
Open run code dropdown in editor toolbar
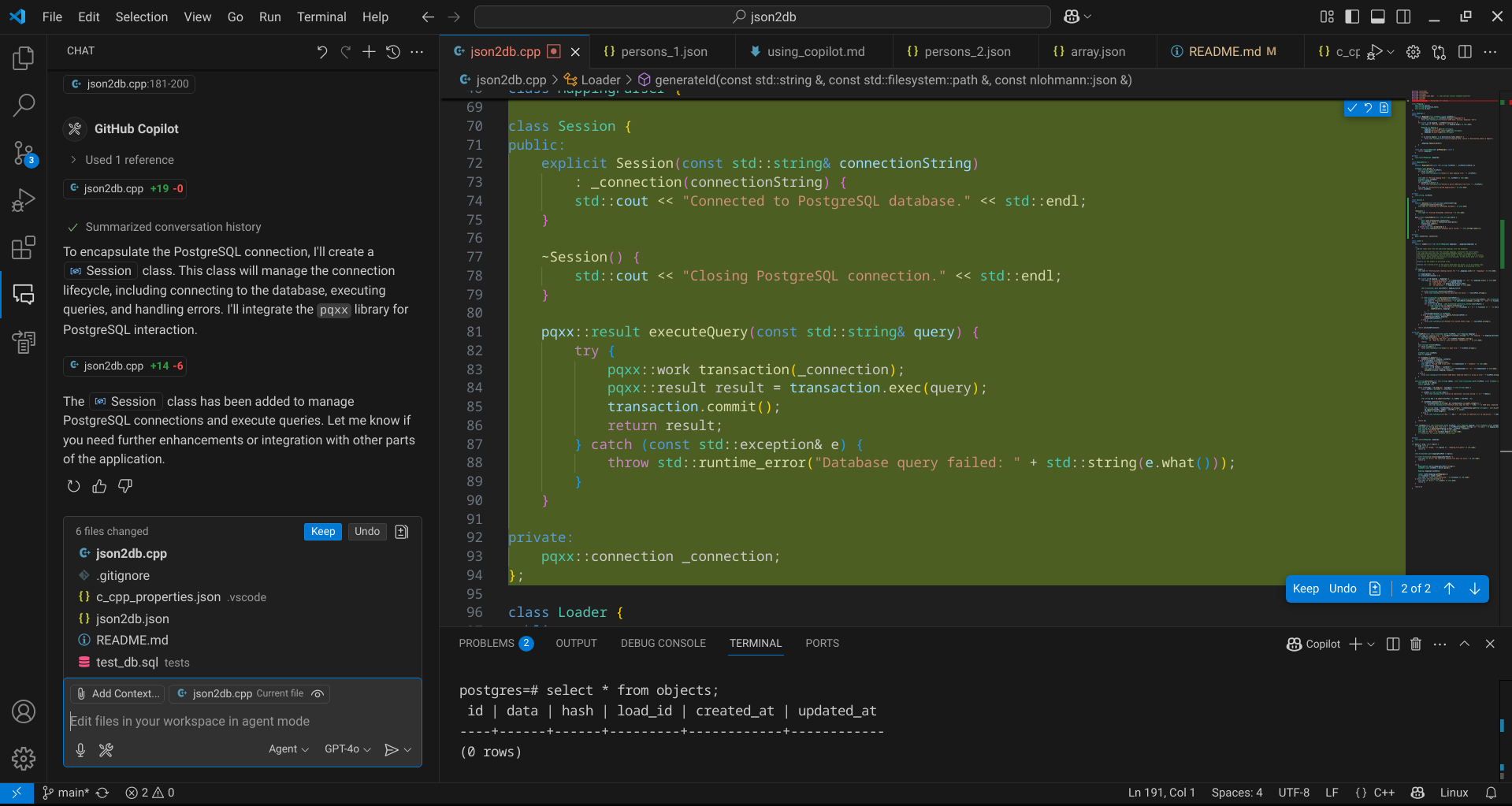tap(1391, 51)
